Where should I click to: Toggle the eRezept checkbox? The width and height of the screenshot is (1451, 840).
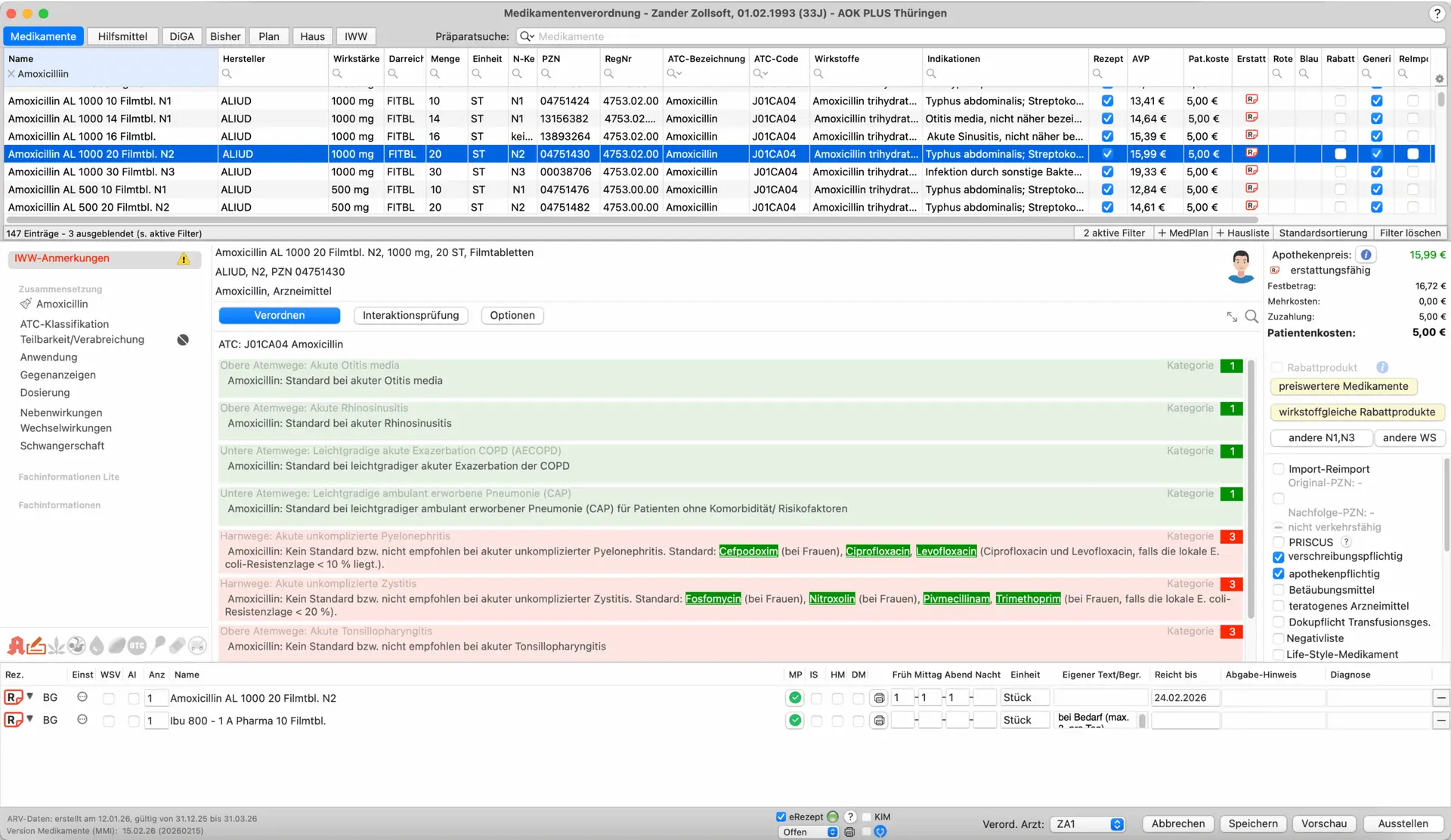pos(781,817)
